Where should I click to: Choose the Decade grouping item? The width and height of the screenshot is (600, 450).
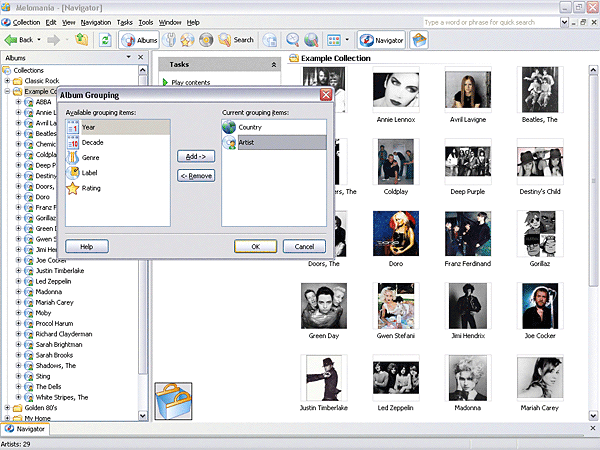tap(92, 143)
